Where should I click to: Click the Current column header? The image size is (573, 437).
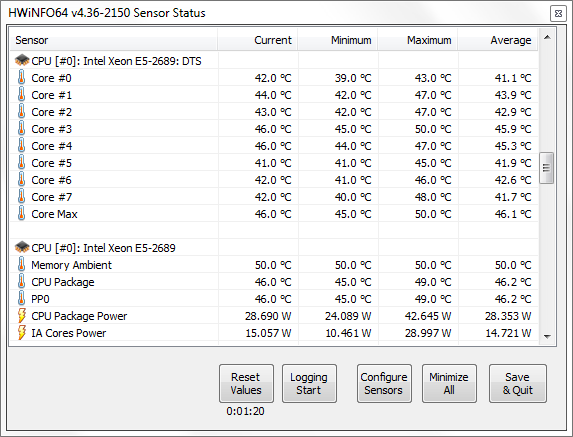pyautogui.click(x=258, y=40)
